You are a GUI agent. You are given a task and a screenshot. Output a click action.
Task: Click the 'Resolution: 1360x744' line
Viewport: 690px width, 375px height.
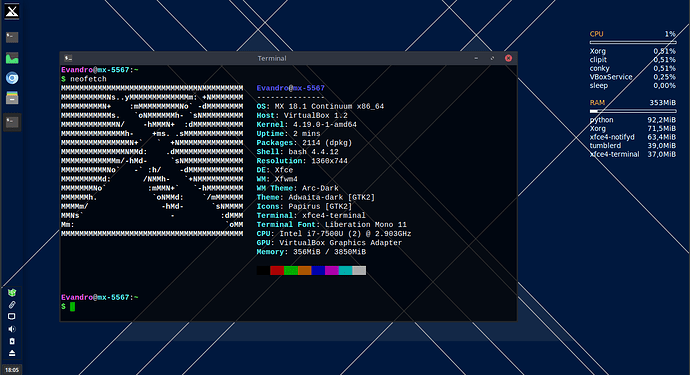pos(302,161)
